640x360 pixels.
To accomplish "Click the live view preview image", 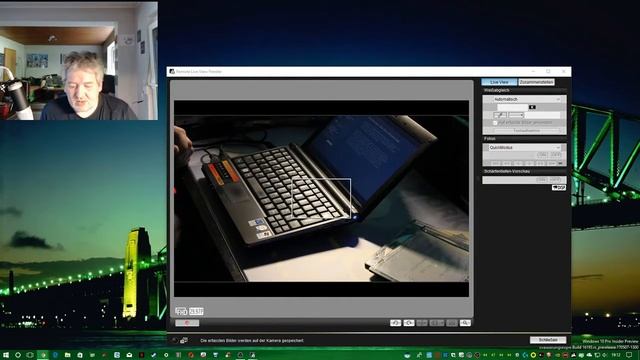I will click(321, 198).
